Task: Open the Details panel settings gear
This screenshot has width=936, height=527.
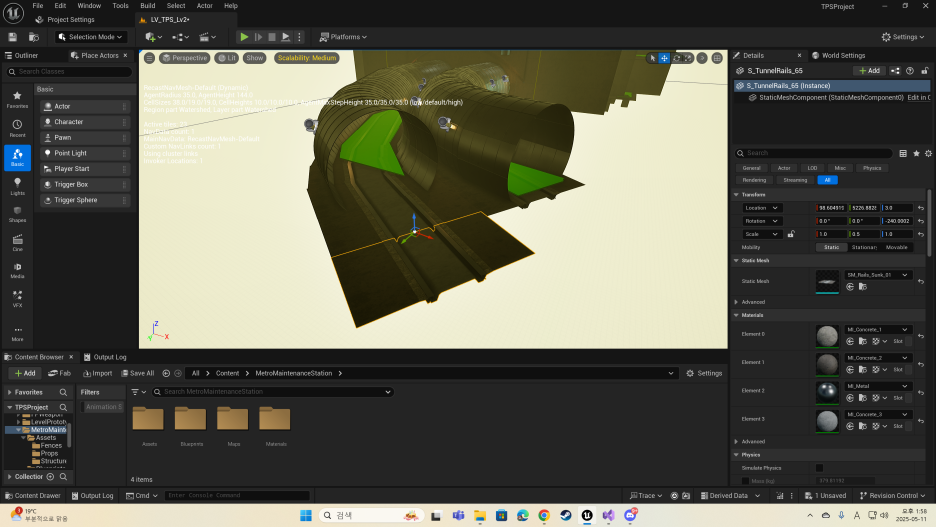Action: coord(928,153)
